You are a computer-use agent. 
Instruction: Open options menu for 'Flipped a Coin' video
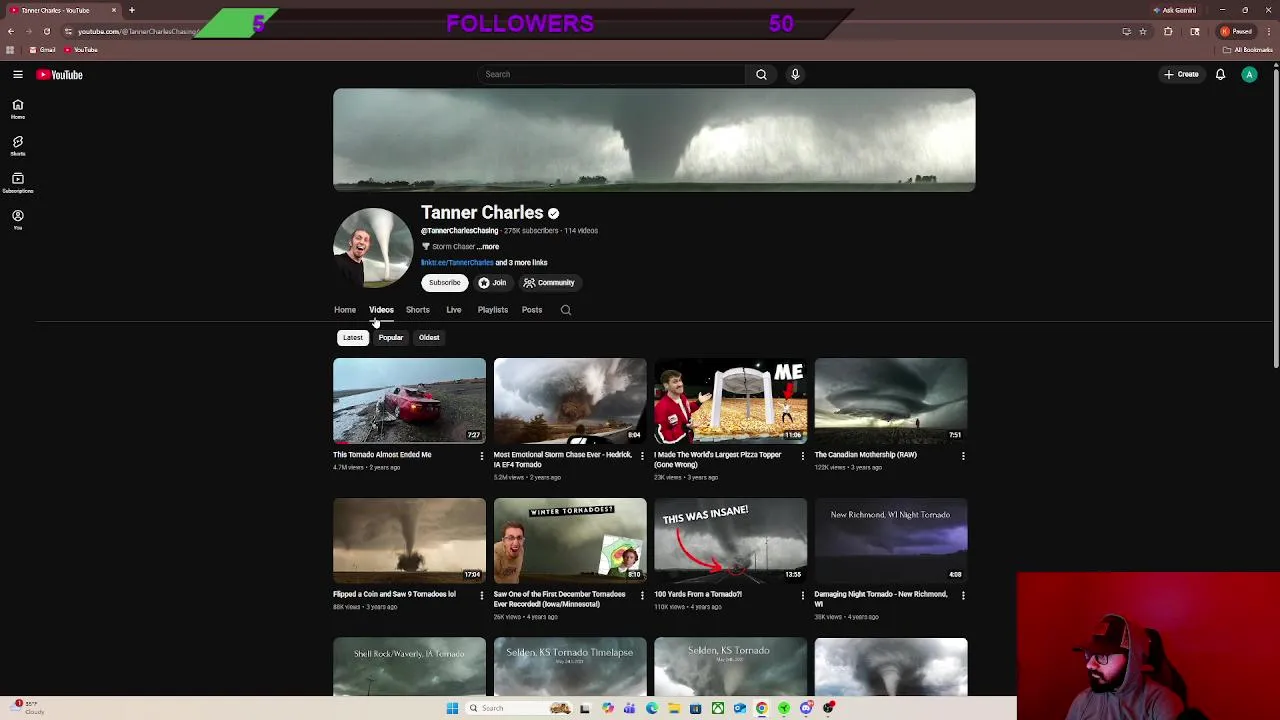click(x=481, y=596)
